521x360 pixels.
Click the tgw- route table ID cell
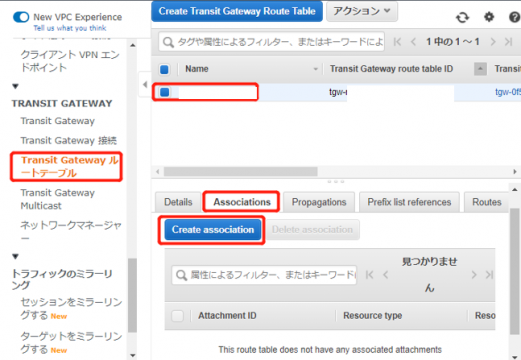click(x=338, y=92)
